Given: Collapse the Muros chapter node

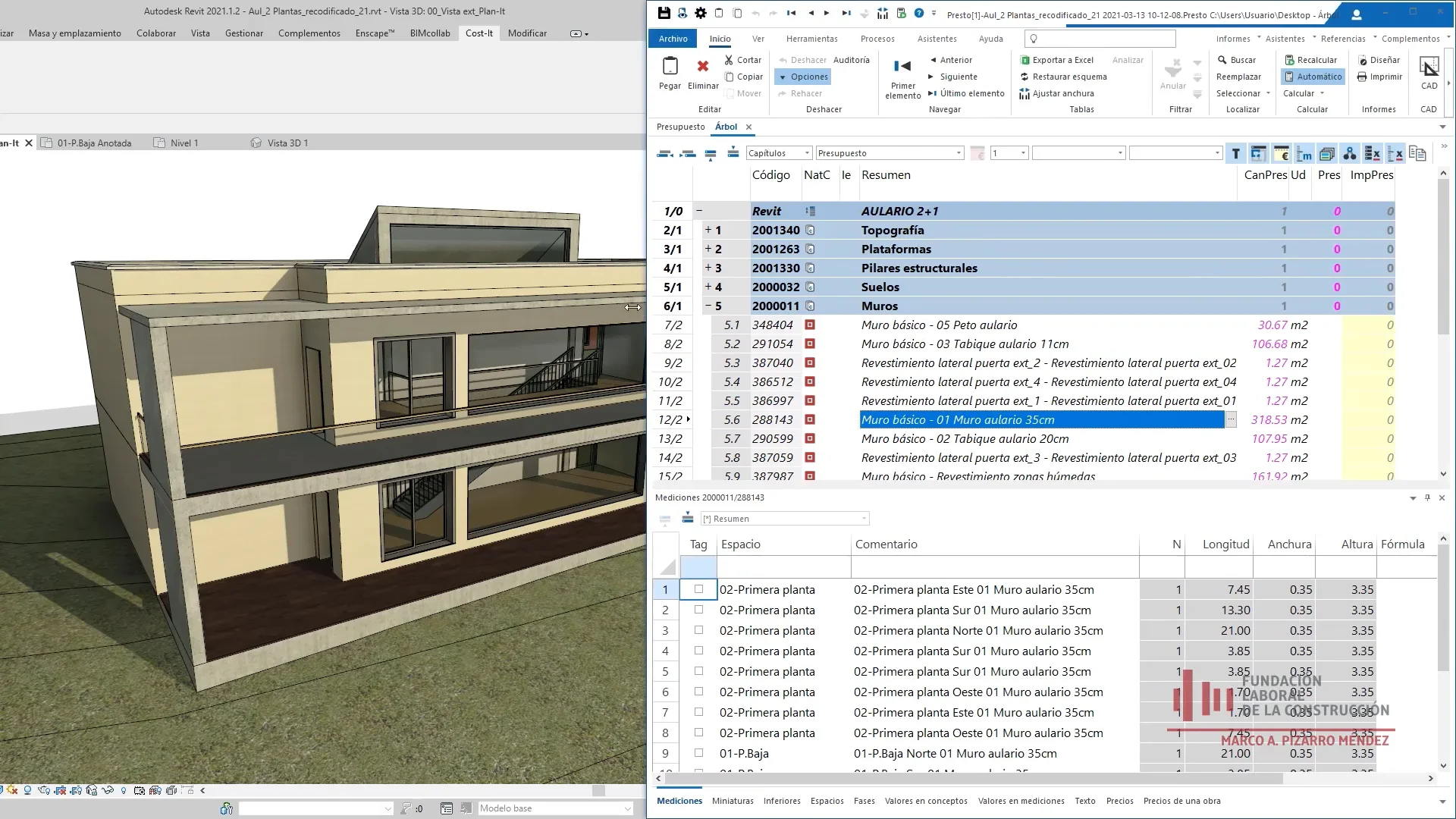Looking at the screenshot, I should [x=708, y=306].
